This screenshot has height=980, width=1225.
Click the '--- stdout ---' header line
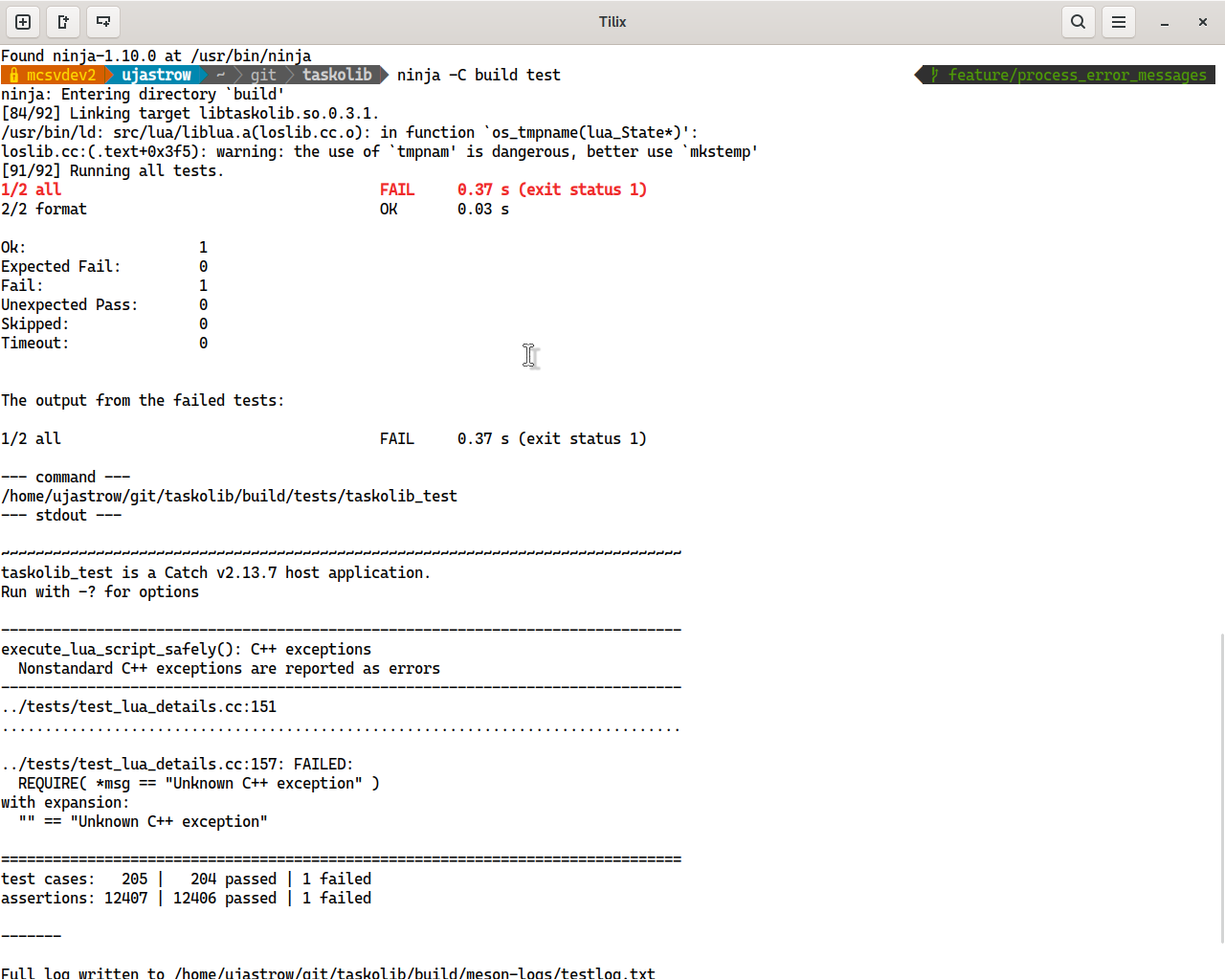(61, 515)
